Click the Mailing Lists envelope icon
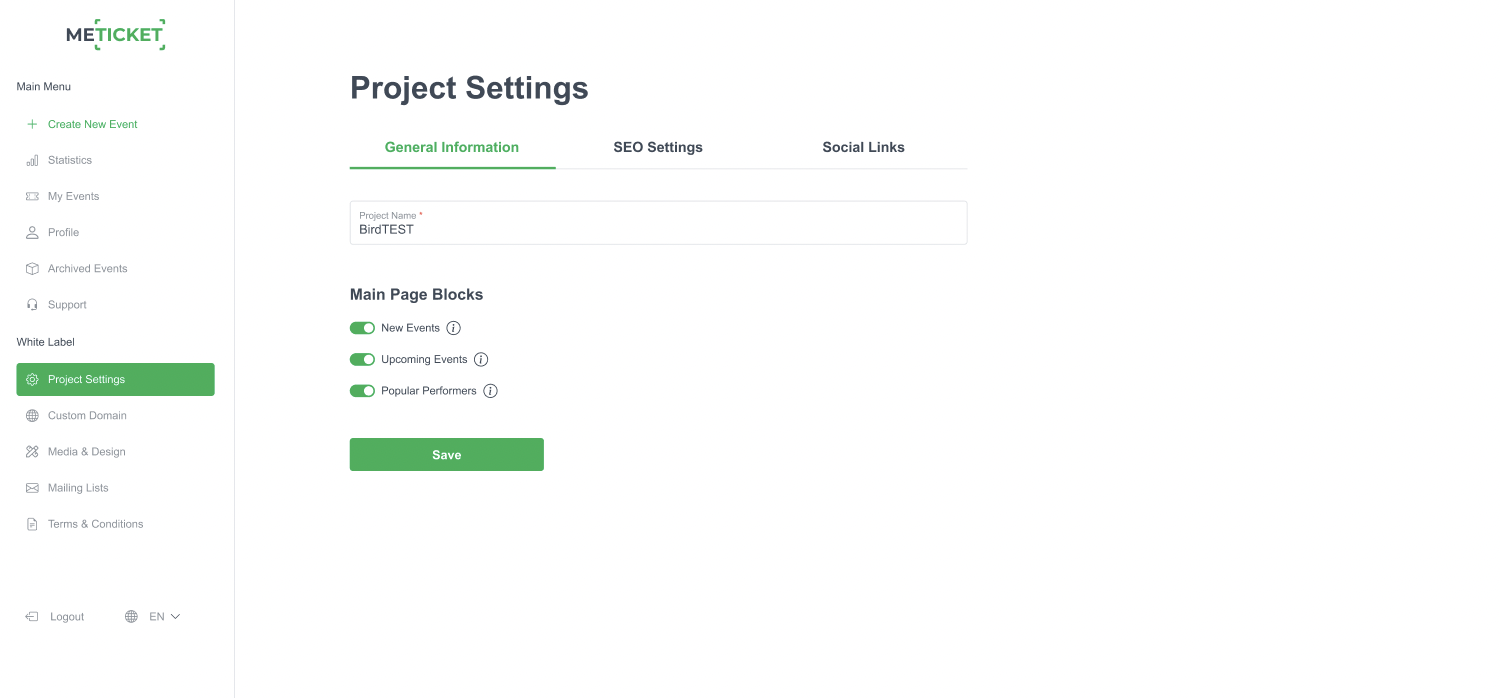1500x698 pixels. pyautogui.click(x=32, y=488)
